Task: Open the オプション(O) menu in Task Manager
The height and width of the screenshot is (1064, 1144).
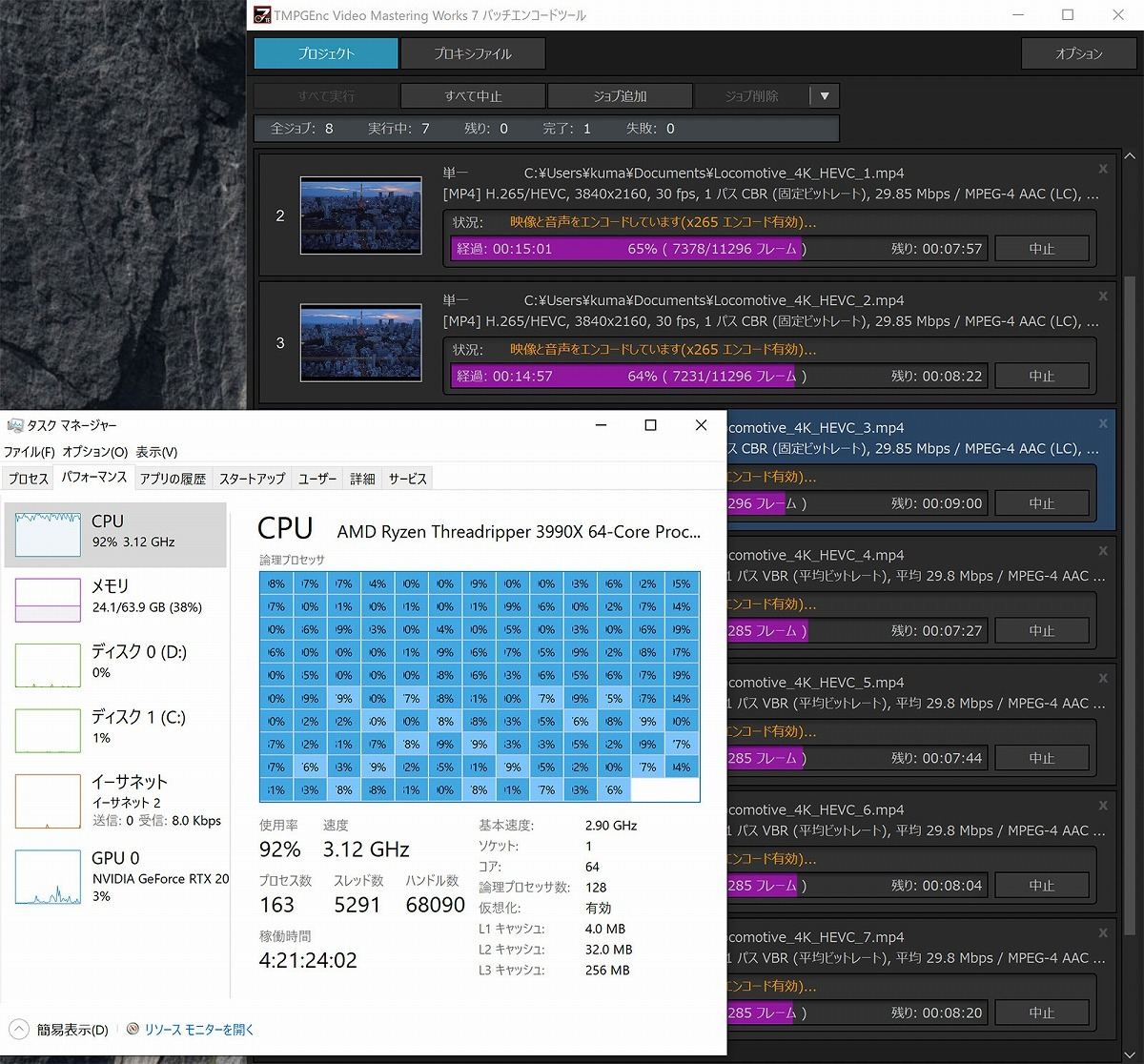Action: [94, 452]
